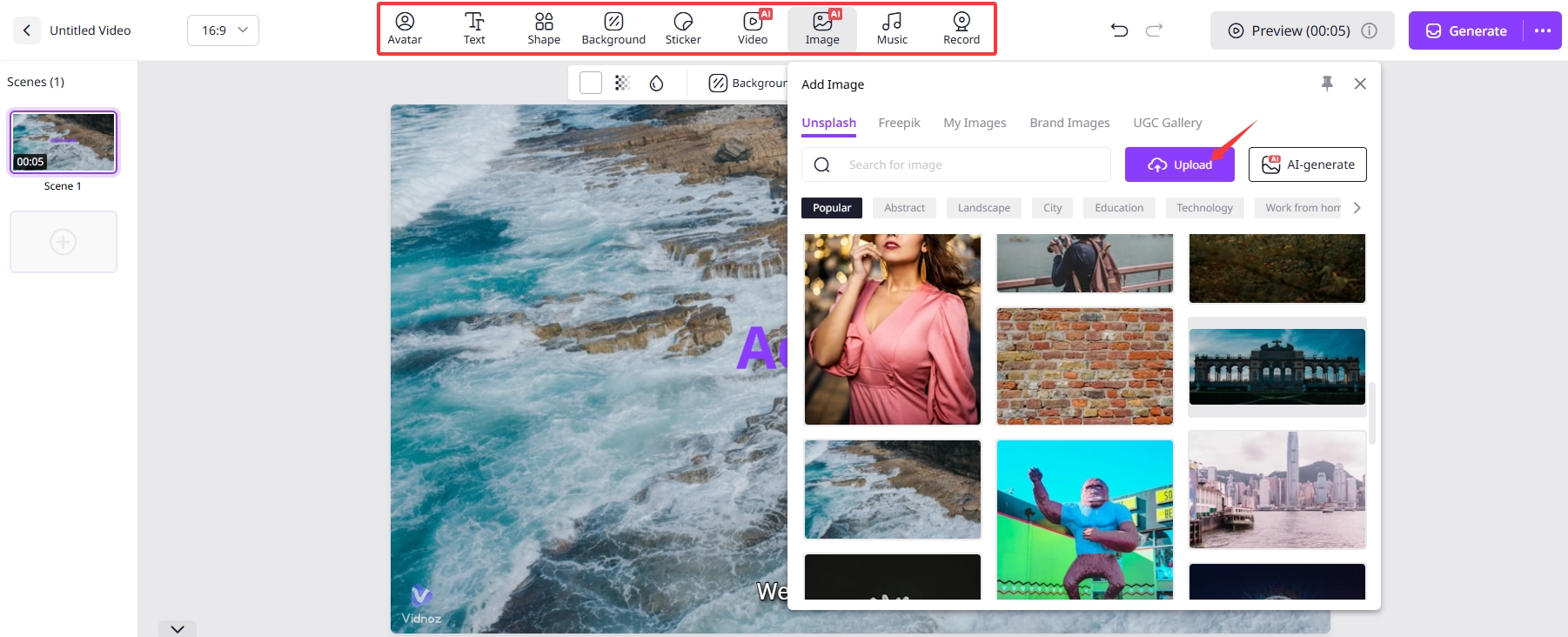1568x637 pixels.
Task: Show more category tags with right chevron
Action: [1357, 208]
